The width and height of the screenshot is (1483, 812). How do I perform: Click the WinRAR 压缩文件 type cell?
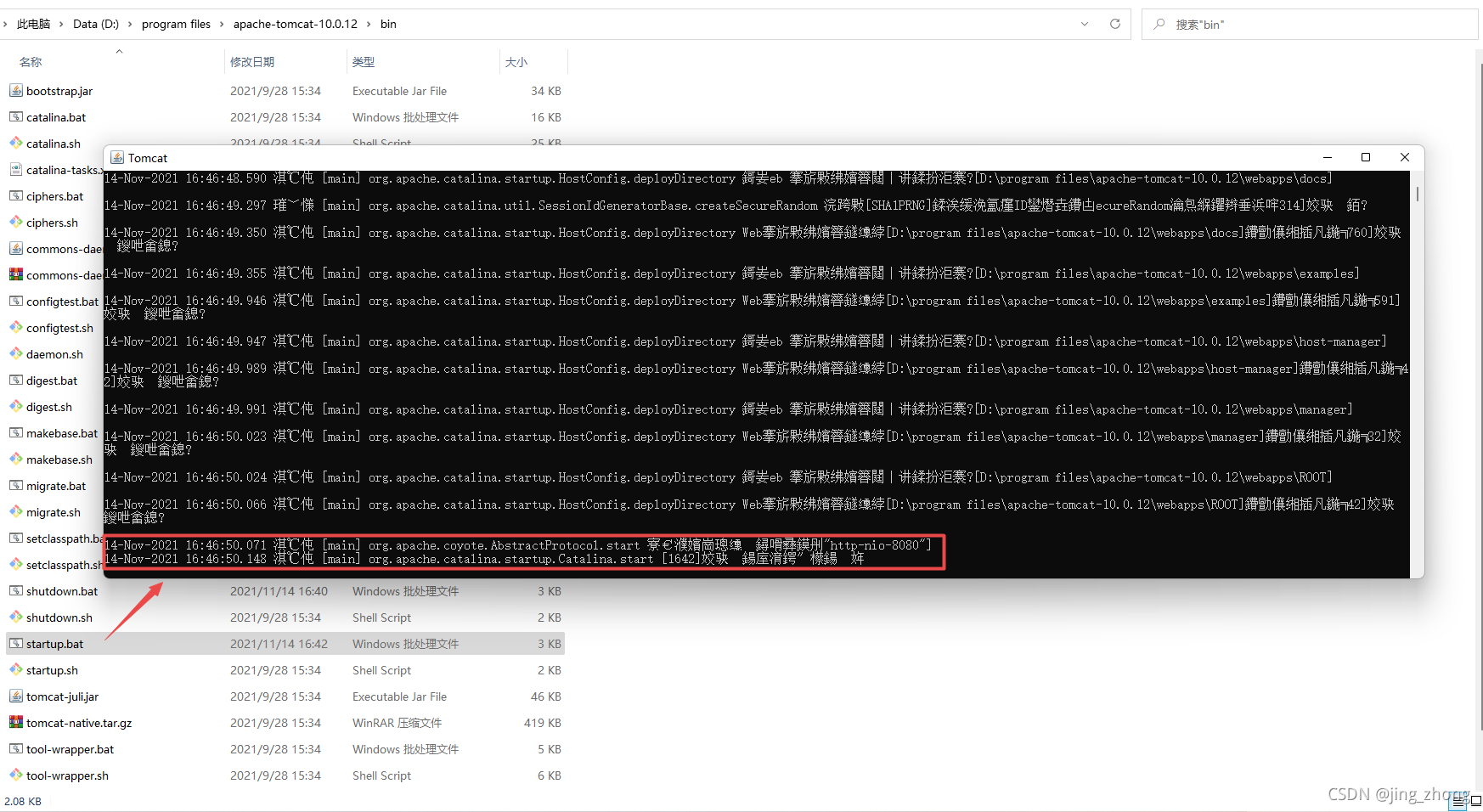[397, 723]
